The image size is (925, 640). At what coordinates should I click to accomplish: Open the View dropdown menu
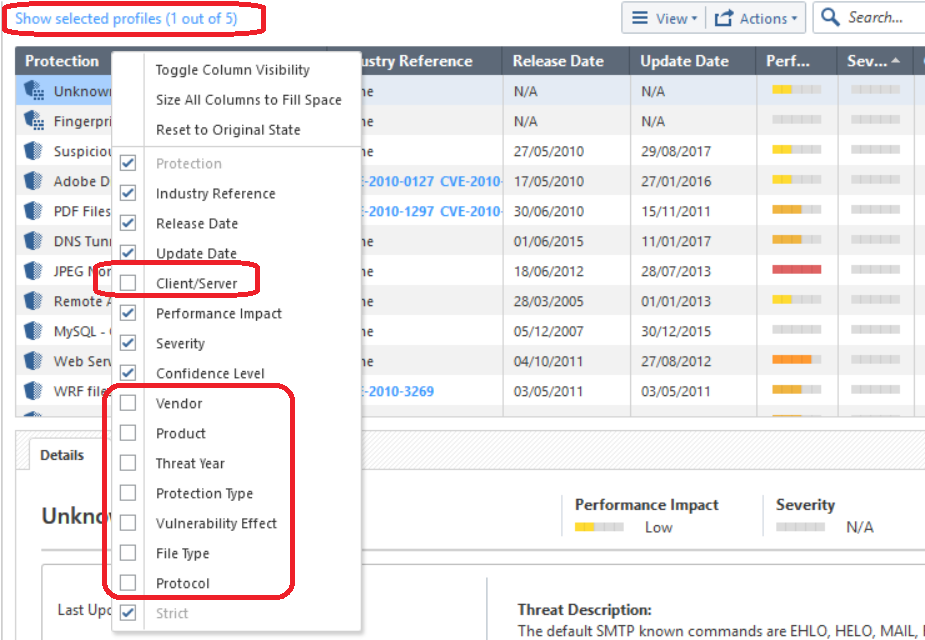click(672, 17)
